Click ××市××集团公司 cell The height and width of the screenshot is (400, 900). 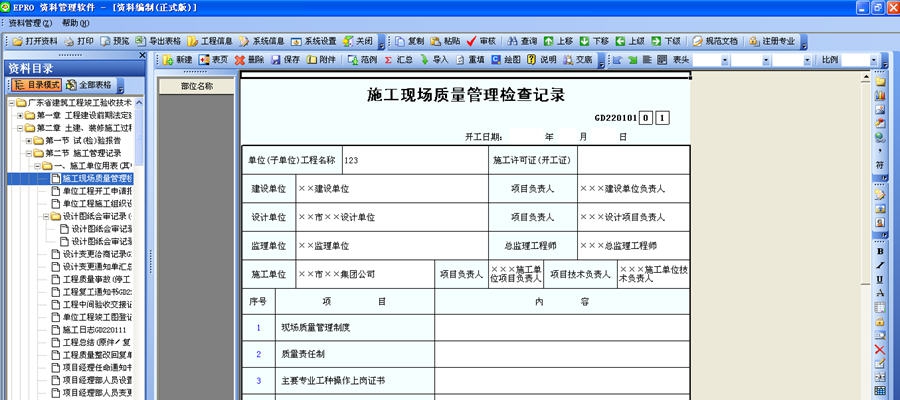pyautogui.click(x=365, y=274)
